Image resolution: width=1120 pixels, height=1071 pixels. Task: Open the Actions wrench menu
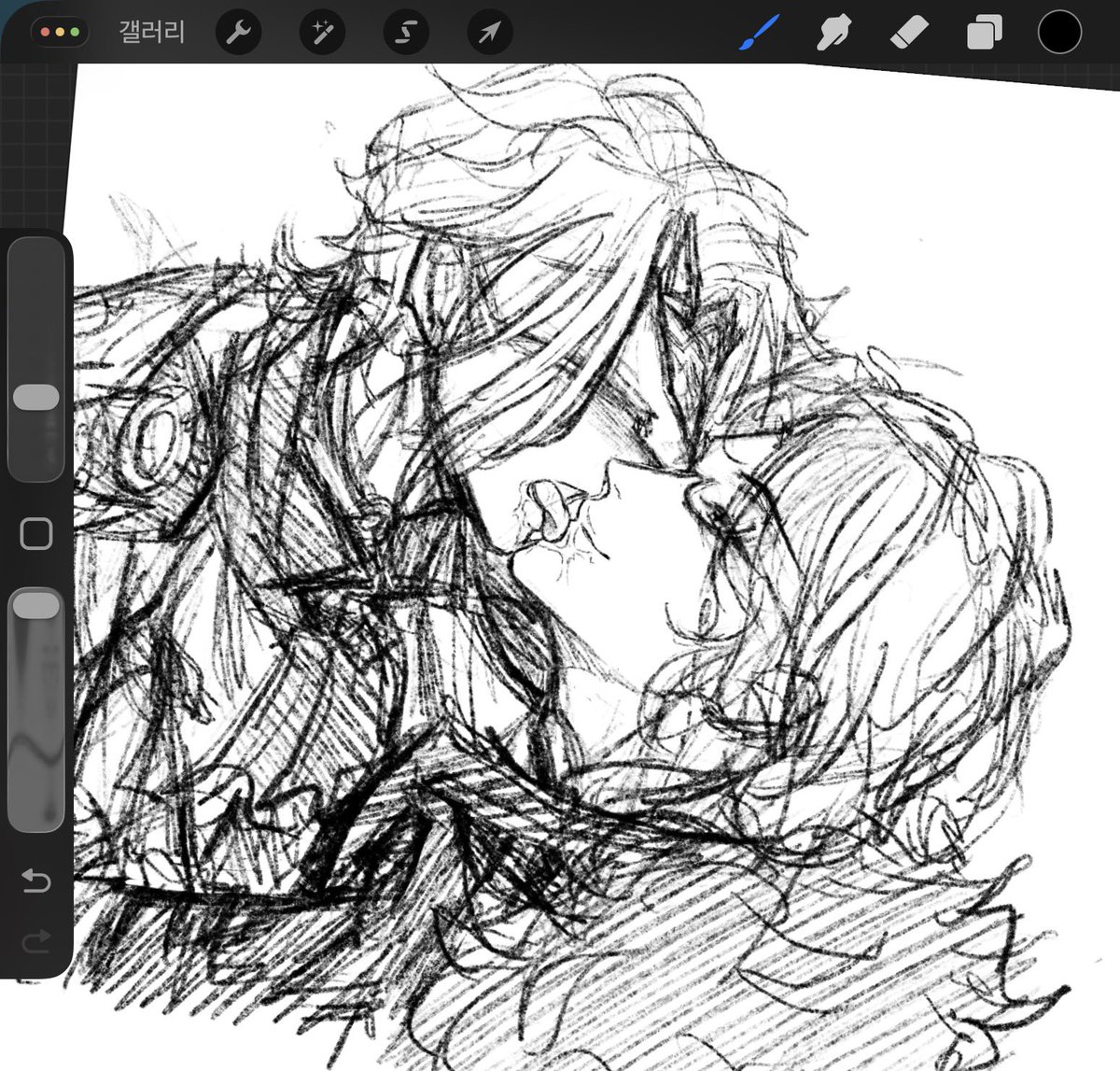pos(238,34)
